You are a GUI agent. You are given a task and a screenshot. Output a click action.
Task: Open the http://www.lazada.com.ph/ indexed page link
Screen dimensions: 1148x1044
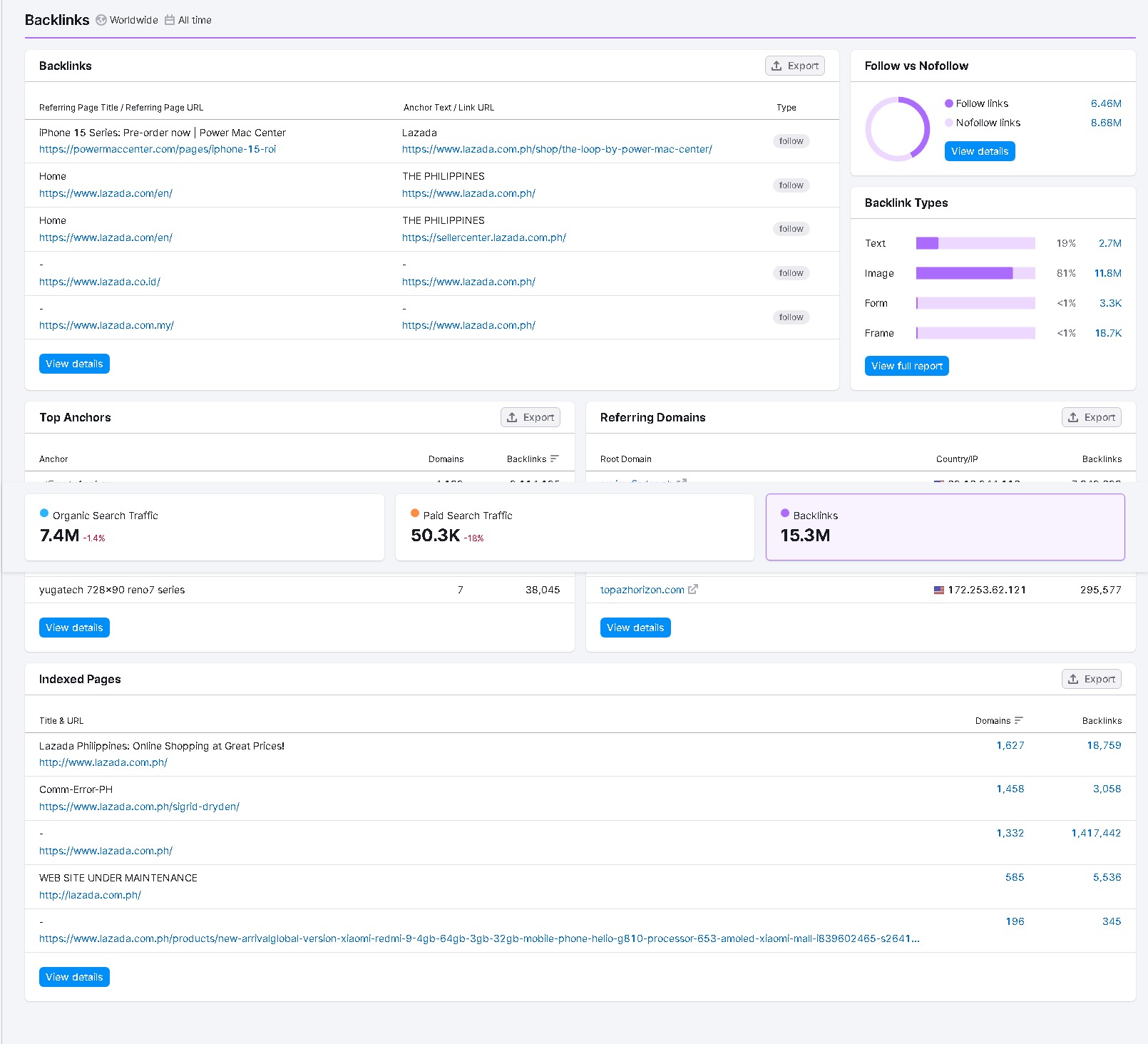coord(103,762)
